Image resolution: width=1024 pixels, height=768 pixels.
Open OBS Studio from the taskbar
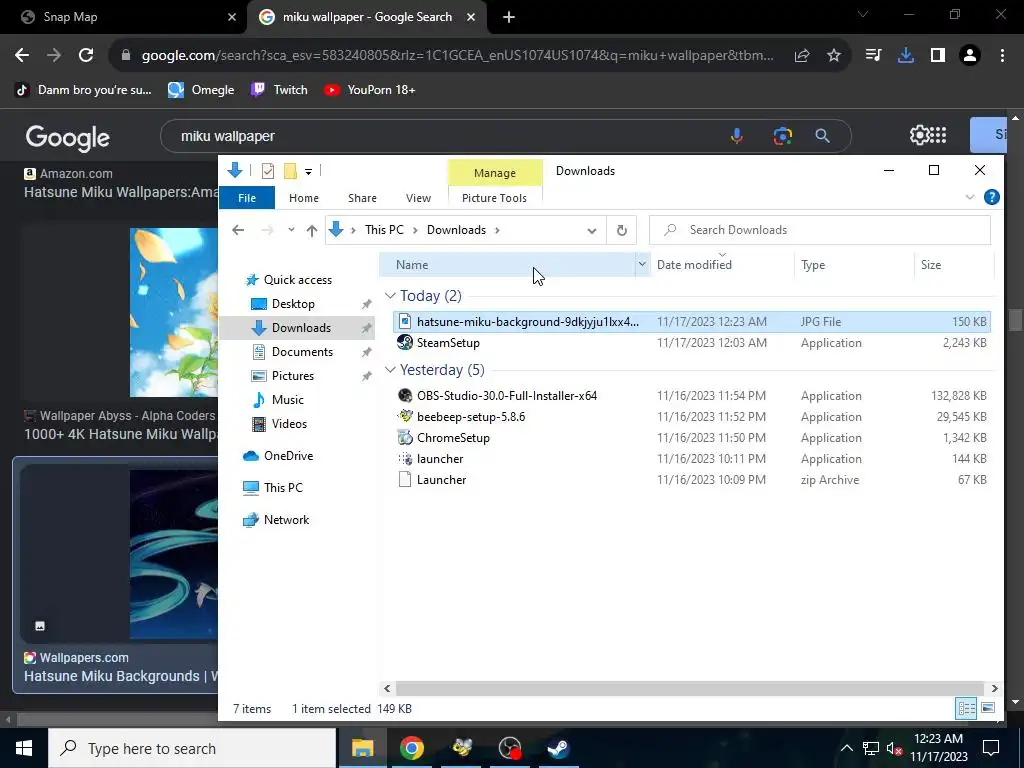509,748
